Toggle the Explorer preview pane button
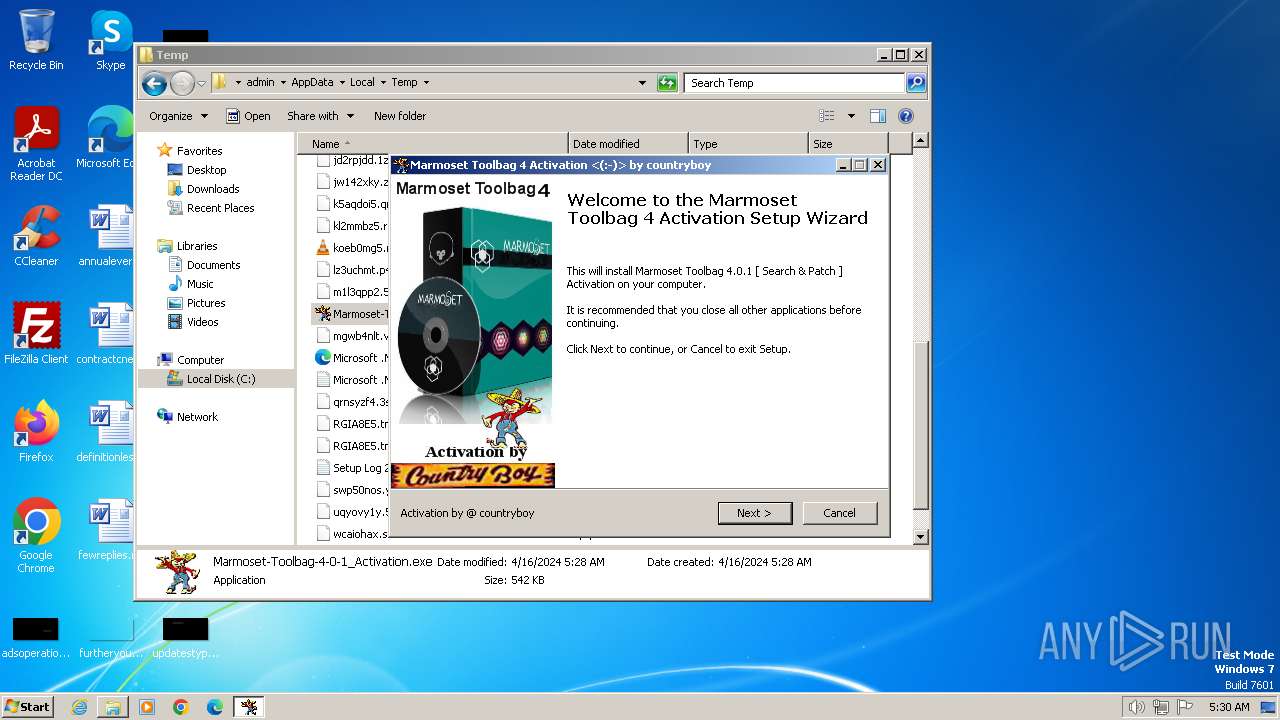Screen dimensions: 1280x720 pos(878,116)
